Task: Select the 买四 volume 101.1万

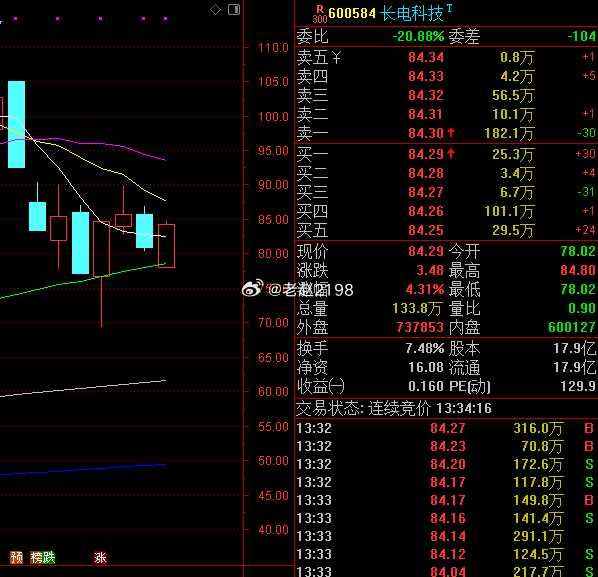Action: click(x=509, y=211)
